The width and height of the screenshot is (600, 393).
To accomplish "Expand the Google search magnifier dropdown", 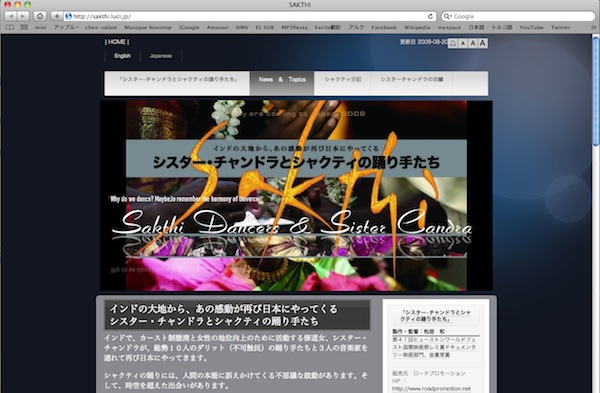I will click(x=447, y=16).
